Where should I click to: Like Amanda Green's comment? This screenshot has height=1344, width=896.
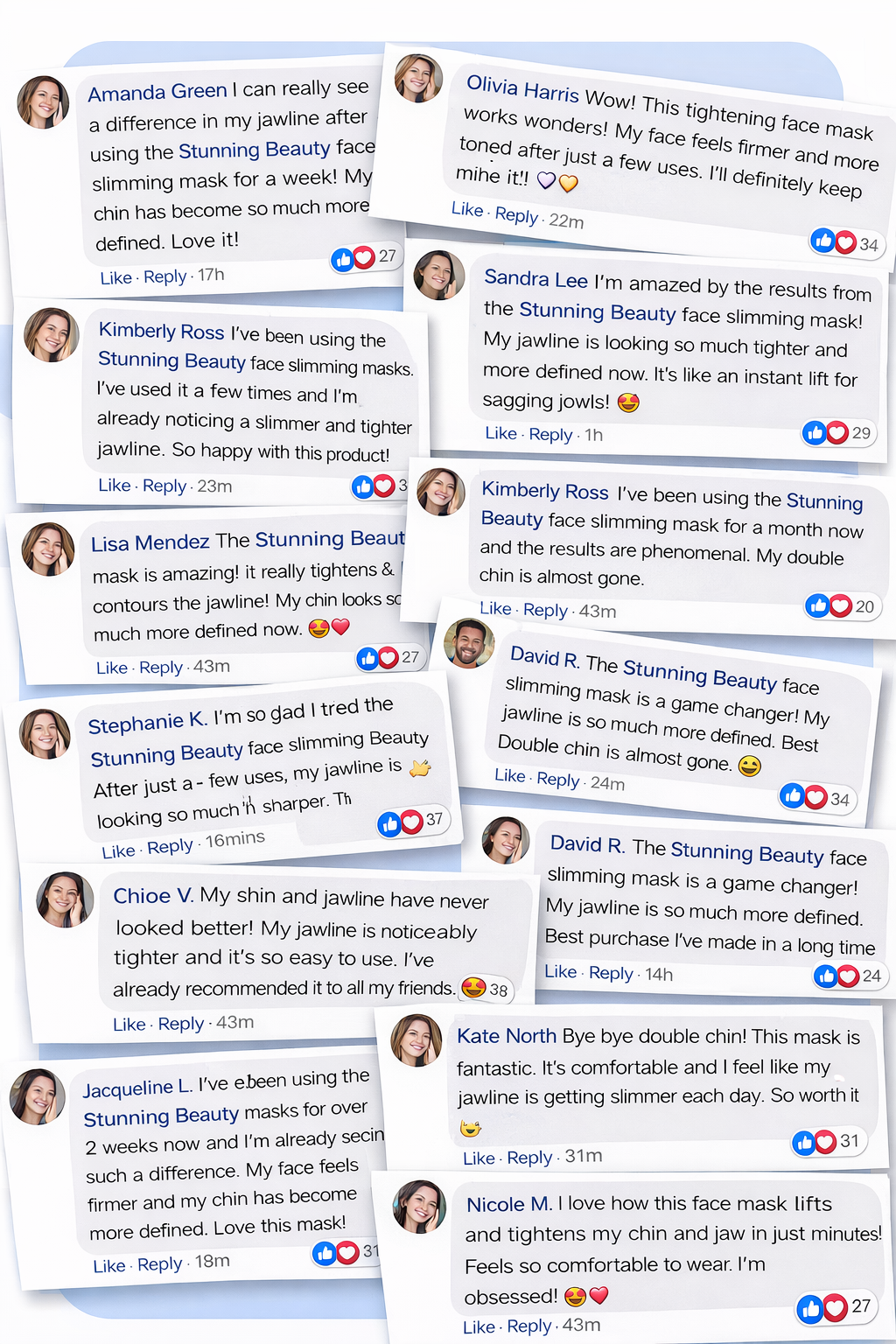[x=115, y=278]
